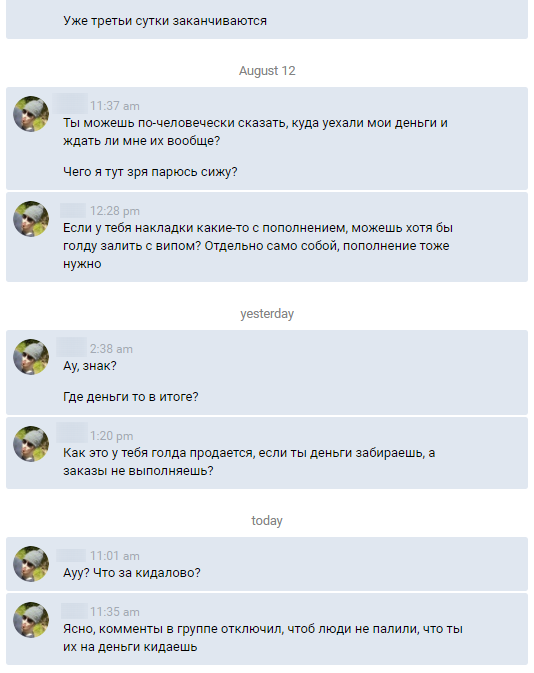Open blurred sender name beside 1:20 pm
Image resolution: width=534 pixels, height=673 pixels.
tap(72, 432)
